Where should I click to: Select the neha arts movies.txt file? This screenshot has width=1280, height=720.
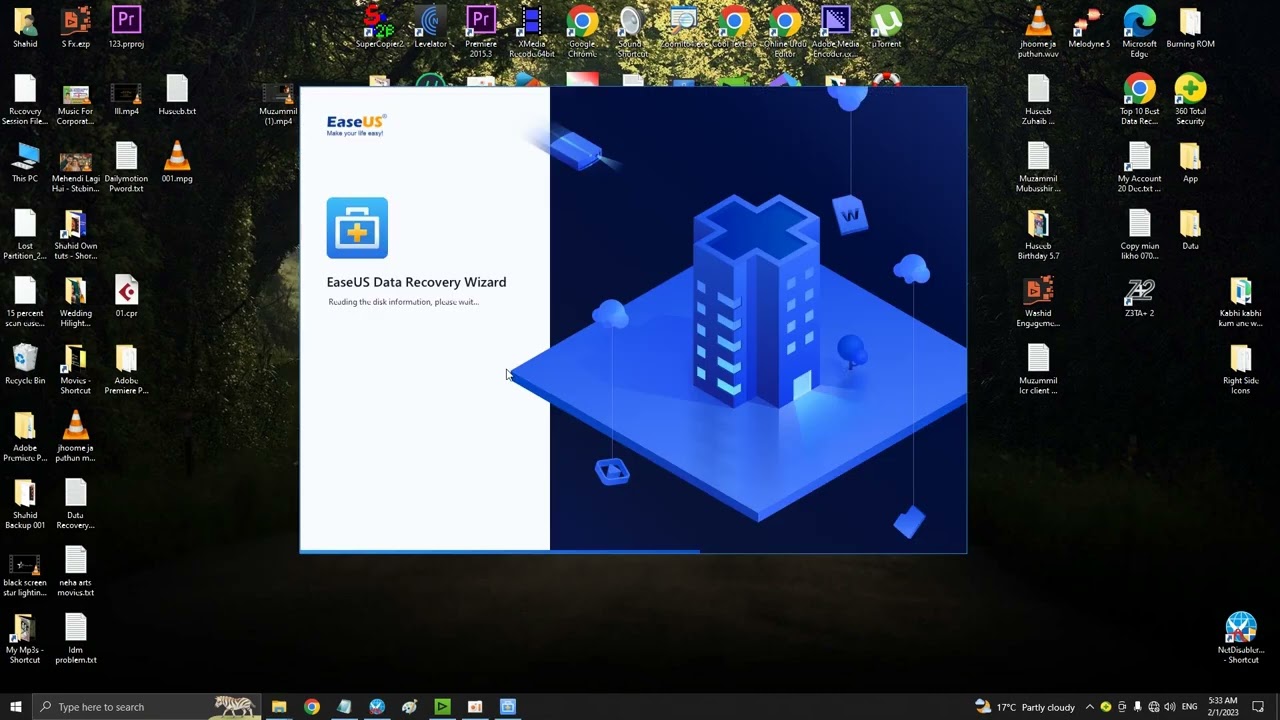[75, 572]
